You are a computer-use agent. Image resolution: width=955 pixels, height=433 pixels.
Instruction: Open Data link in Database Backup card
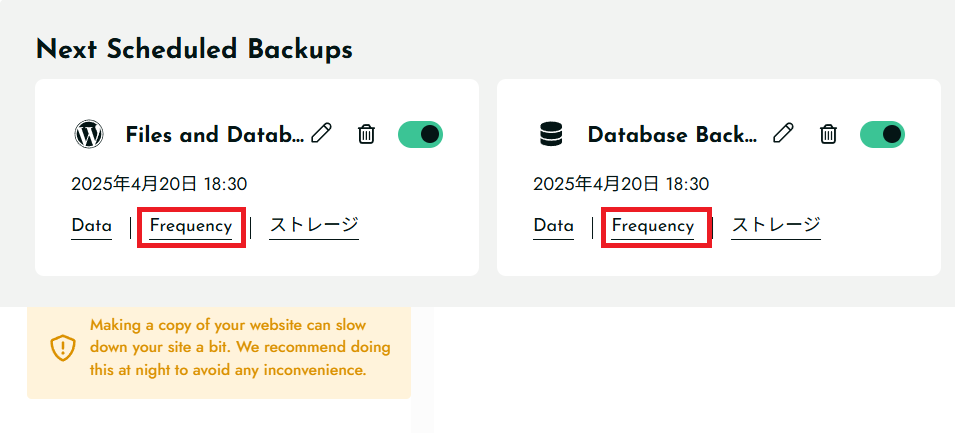point(554,227)
